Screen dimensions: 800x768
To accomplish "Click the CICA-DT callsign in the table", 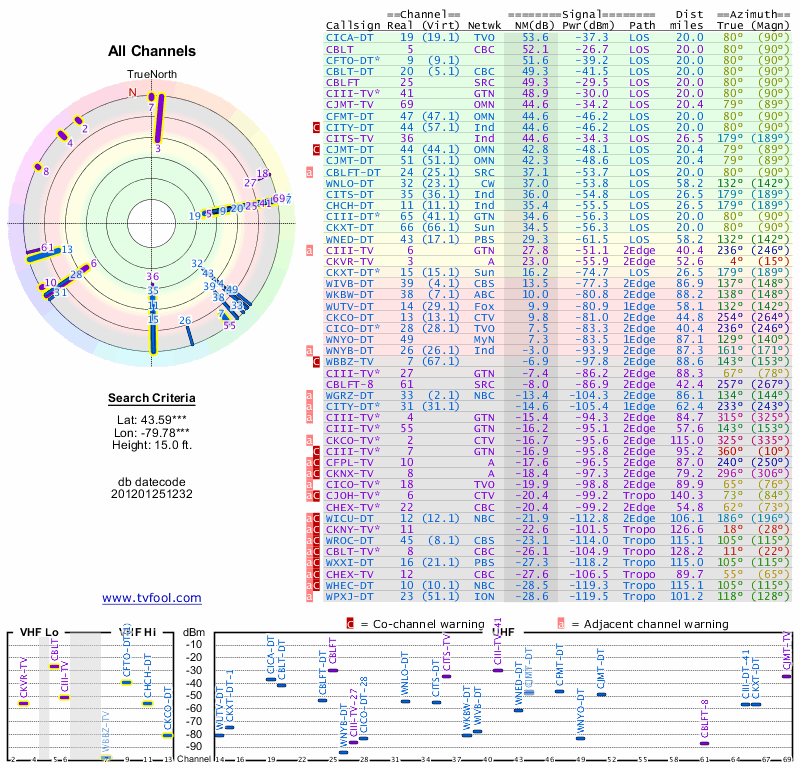I will [349, 38].
